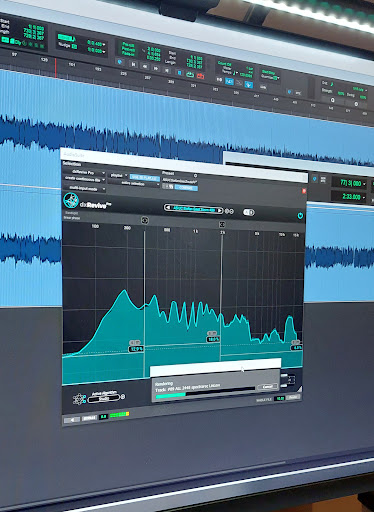Open the dxRevive preset name selector
Image resolution: width=374 pixels, height=512 pixels.
point(194,209)
